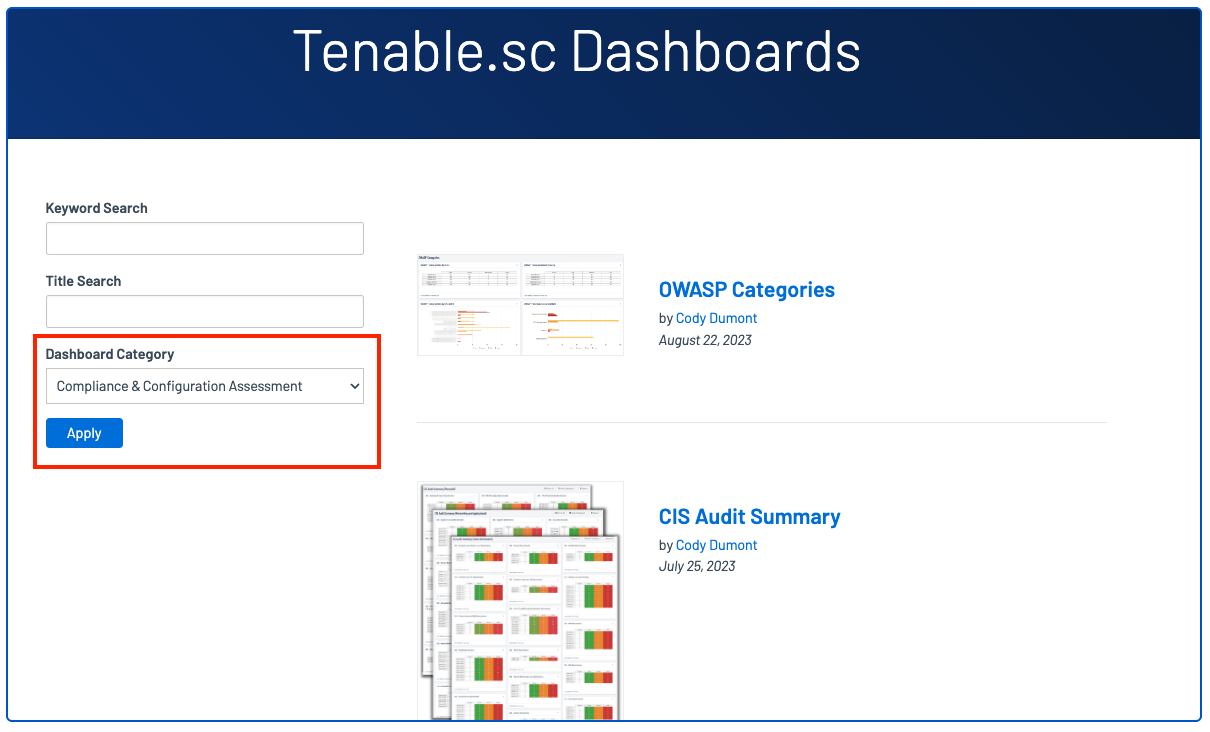Click the August 22, 2023 date text
The image size is (1210, 732).
[705, 340]
